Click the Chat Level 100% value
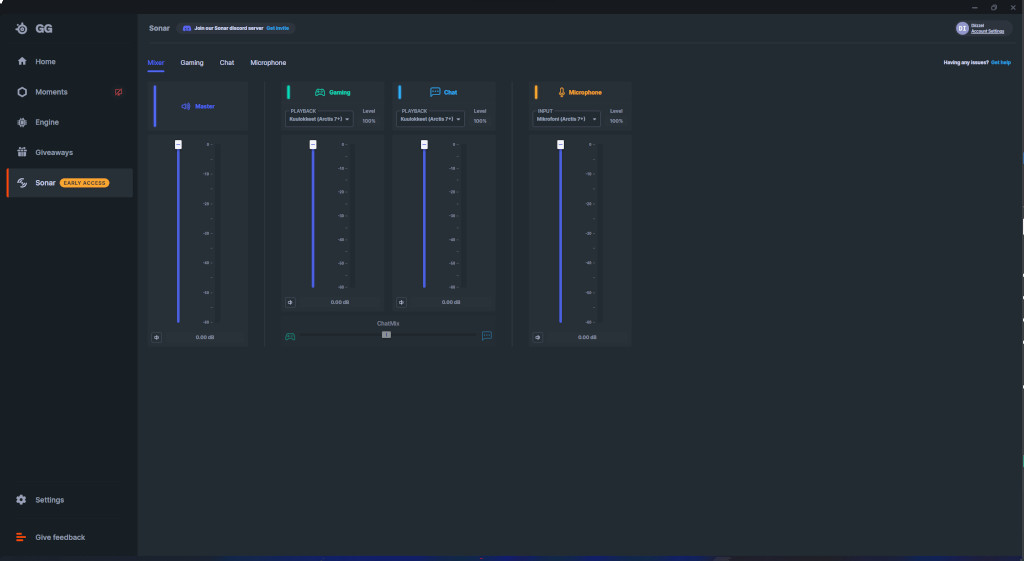The height and width of the screenshot is (561, 1024). tap(480, 121)
